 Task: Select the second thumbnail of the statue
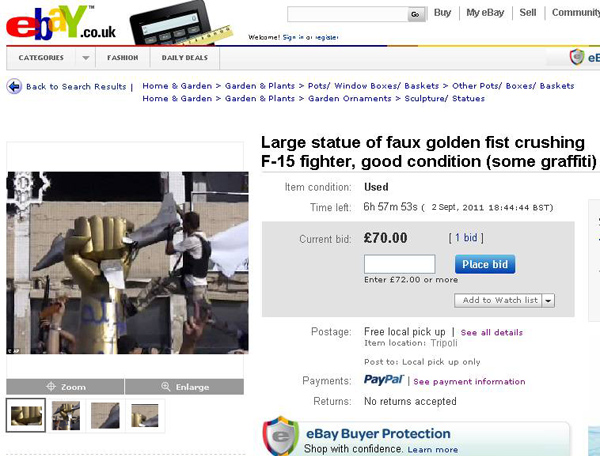66,415
